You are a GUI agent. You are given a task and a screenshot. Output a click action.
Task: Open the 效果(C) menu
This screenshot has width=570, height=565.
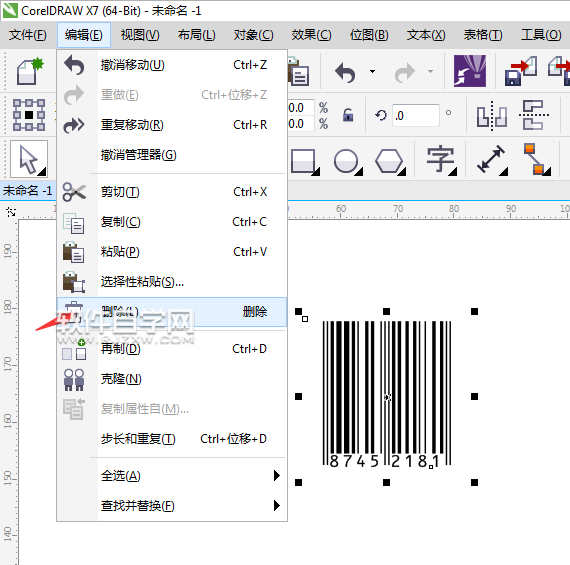pyautogui.click(x=311, y=35)
